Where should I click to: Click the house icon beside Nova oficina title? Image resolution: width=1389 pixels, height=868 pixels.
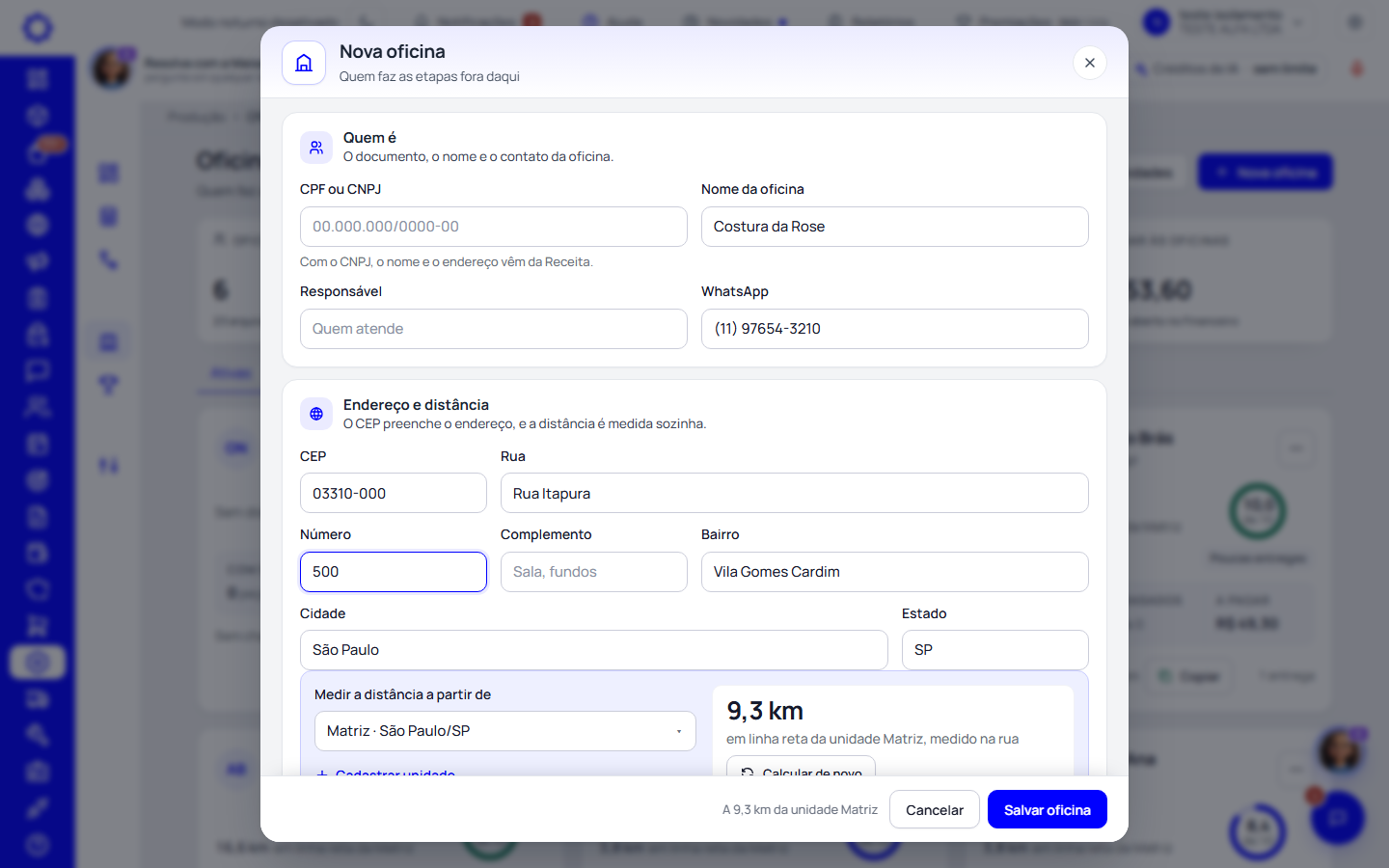click(x=304, y=63)
